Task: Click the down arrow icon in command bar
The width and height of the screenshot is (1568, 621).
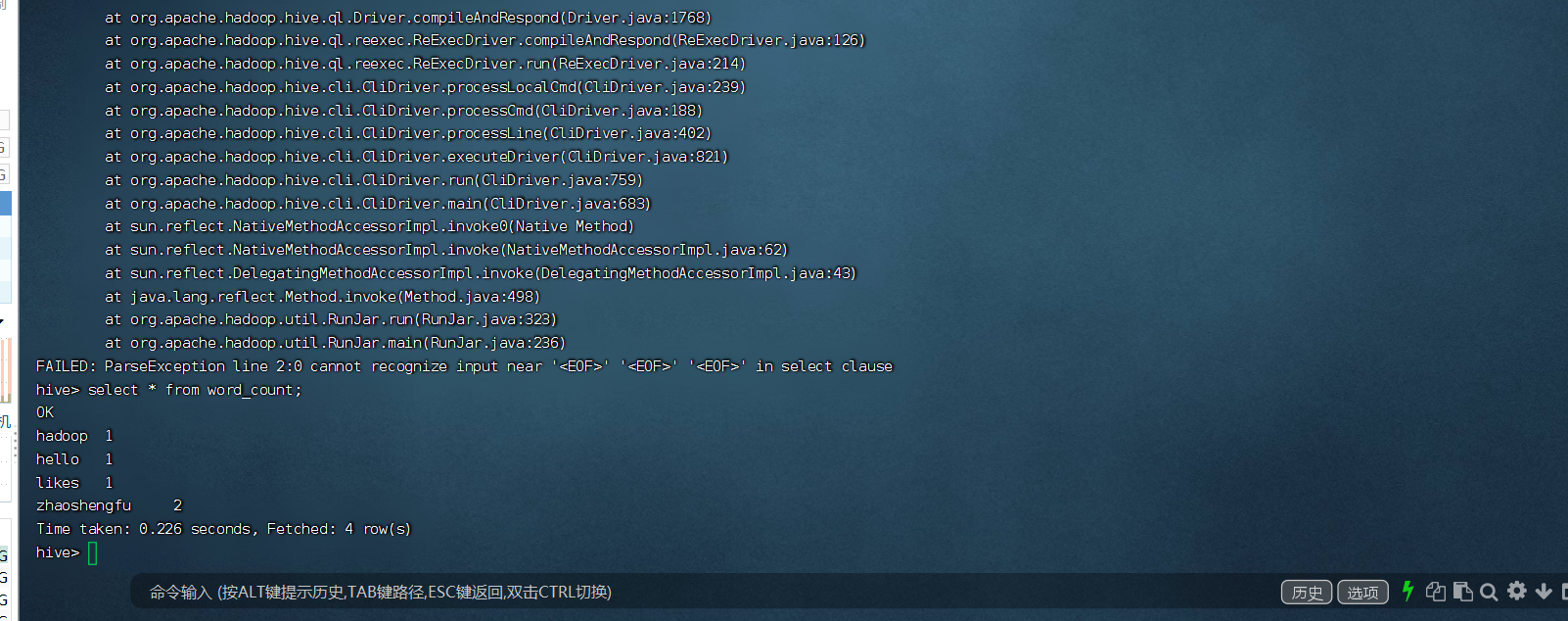Action: click(1544, 591)
